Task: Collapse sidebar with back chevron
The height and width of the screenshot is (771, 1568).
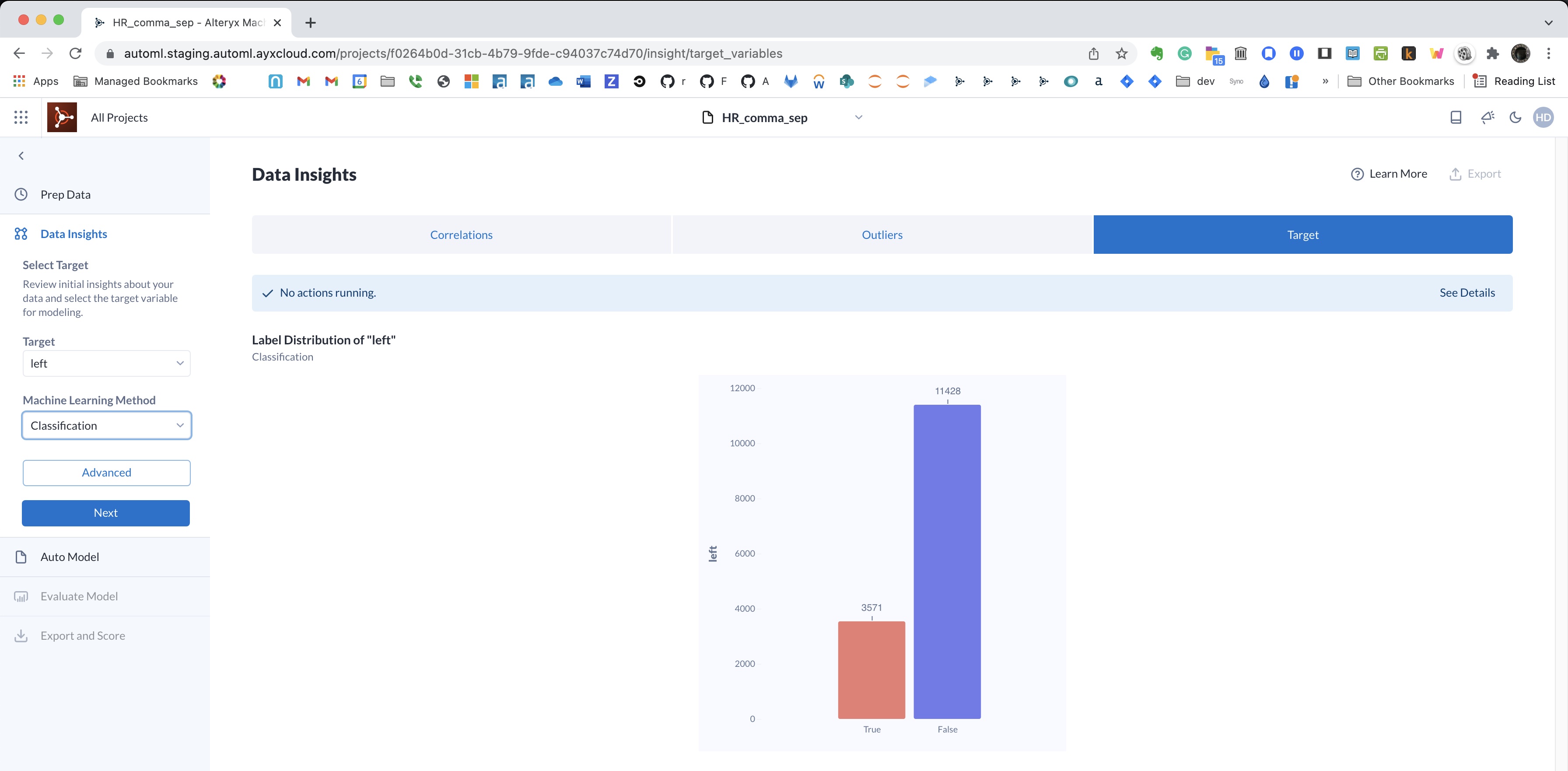Action: (21, 156)
